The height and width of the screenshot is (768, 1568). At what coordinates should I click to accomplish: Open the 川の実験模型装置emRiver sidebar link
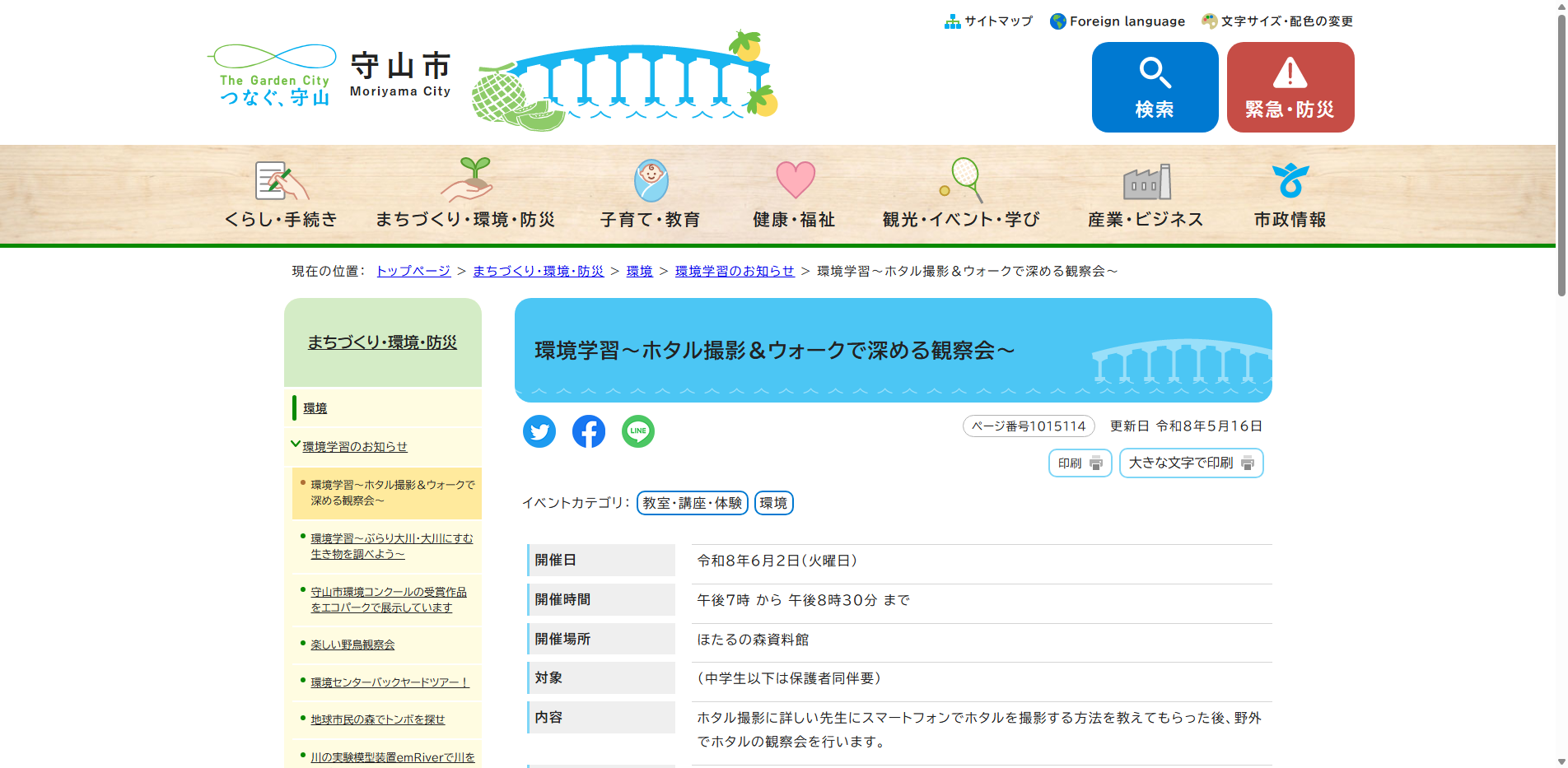(393, 757)
